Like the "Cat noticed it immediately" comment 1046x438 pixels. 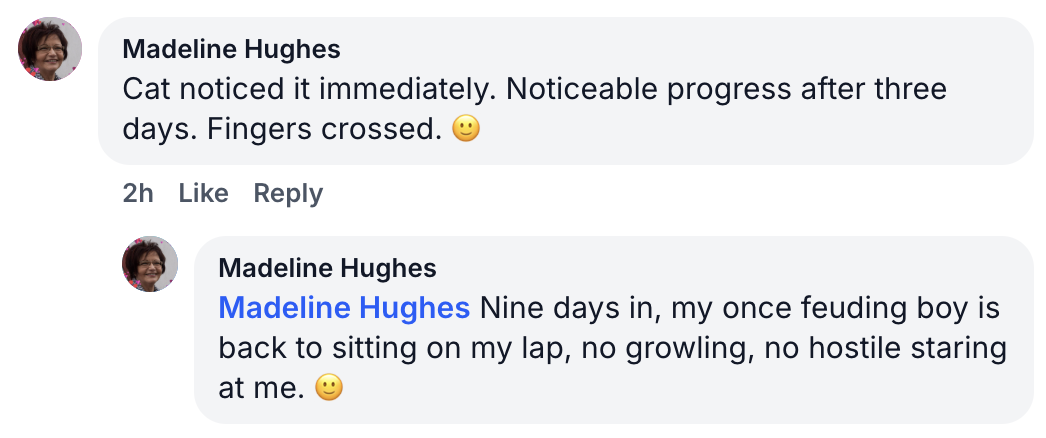pyautogui.click(x=203, y=193)
